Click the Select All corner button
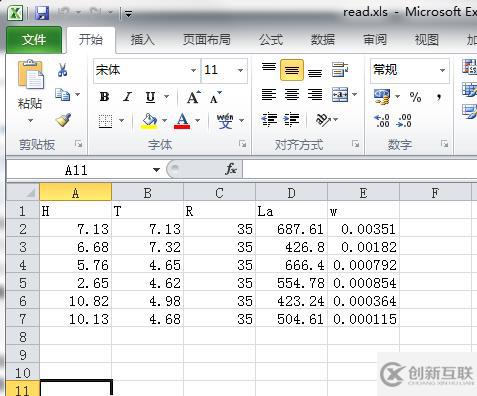The image size is (477, 396). [x=23, y=192]
